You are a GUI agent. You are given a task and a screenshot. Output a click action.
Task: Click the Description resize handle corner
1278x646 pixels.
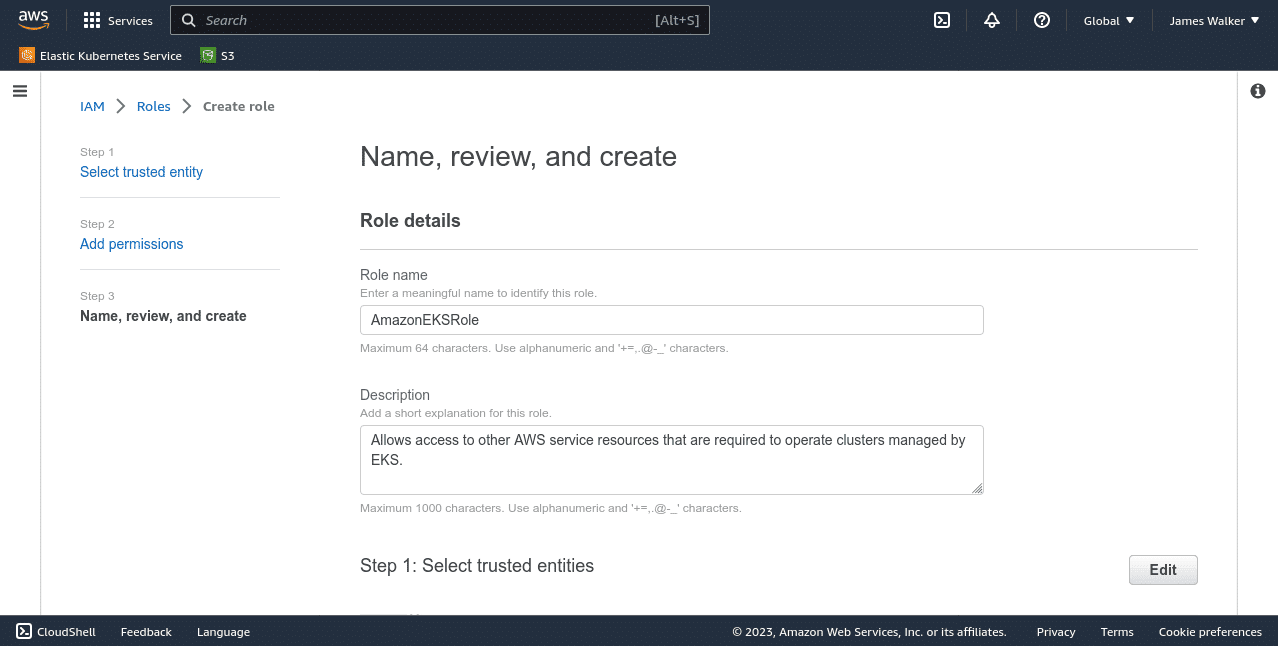pos(977,488)
